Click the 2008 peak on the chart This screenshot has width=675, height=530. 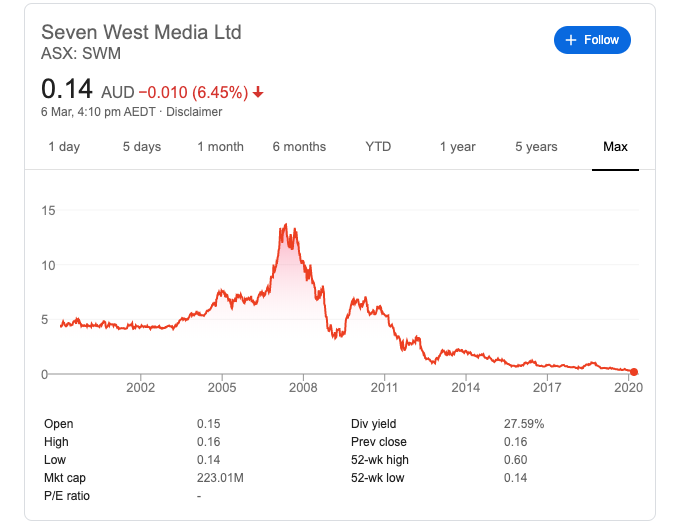click(x=287, y=225)
